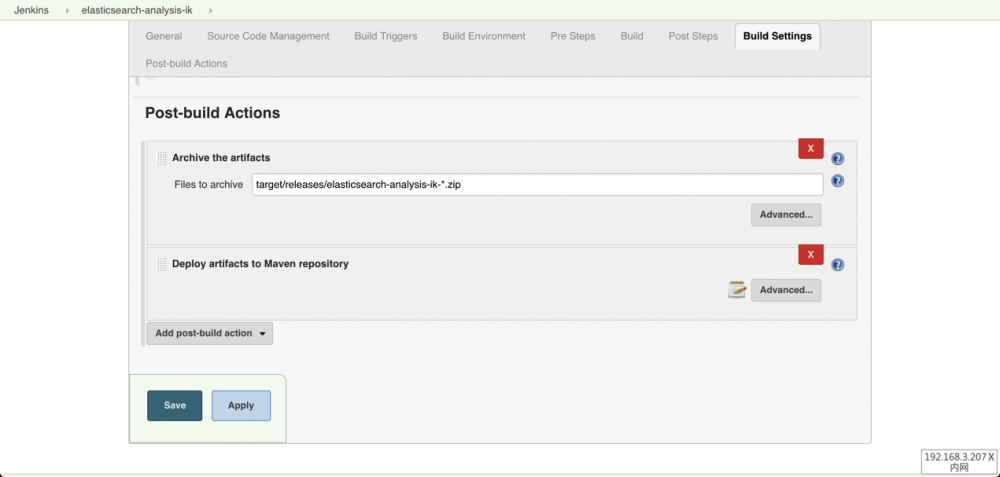Save the job configuration
The width and height of the screenshot is (1000, 477).
click(x=175, y=406)
